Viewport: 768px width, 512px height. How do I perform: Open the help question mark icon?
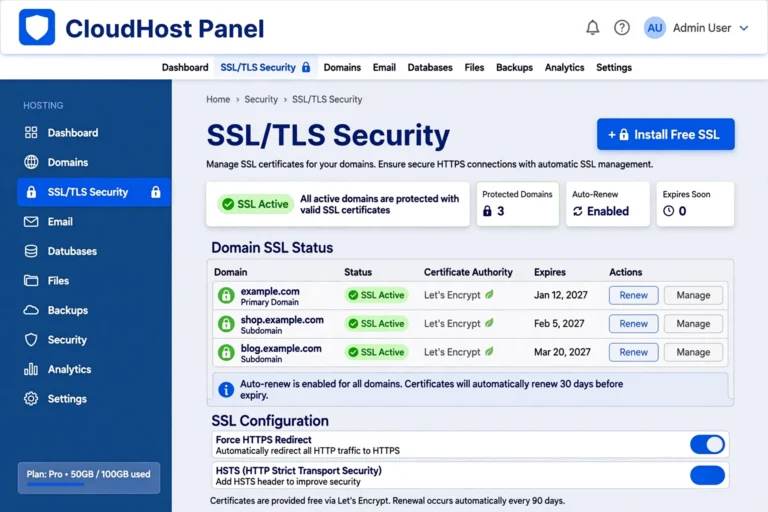622,27
